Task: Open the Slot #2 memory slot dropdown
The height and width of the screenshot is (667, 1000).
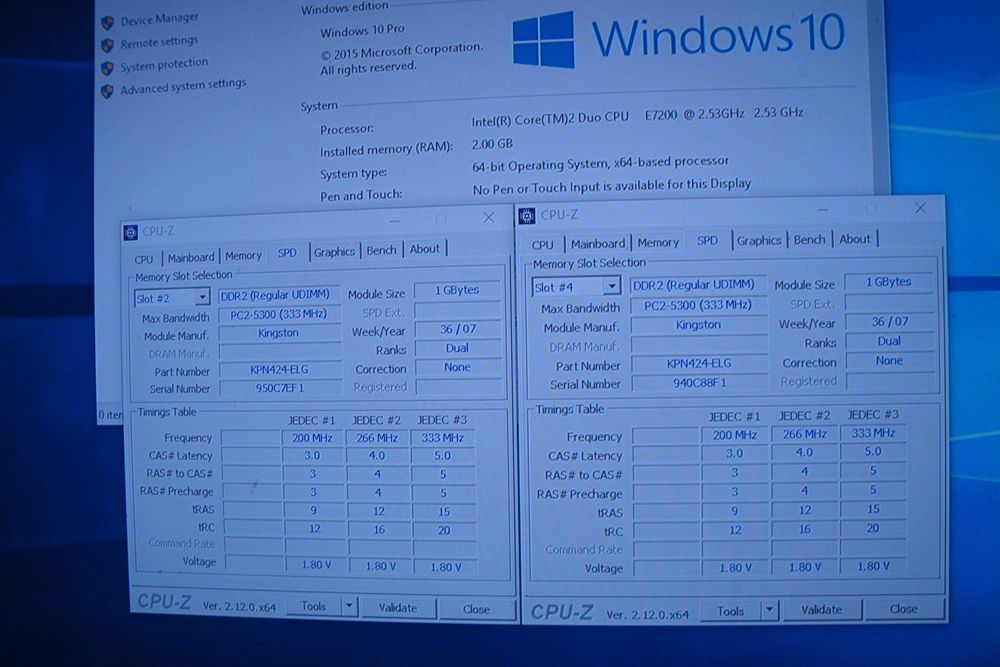Action: (172, 298)
